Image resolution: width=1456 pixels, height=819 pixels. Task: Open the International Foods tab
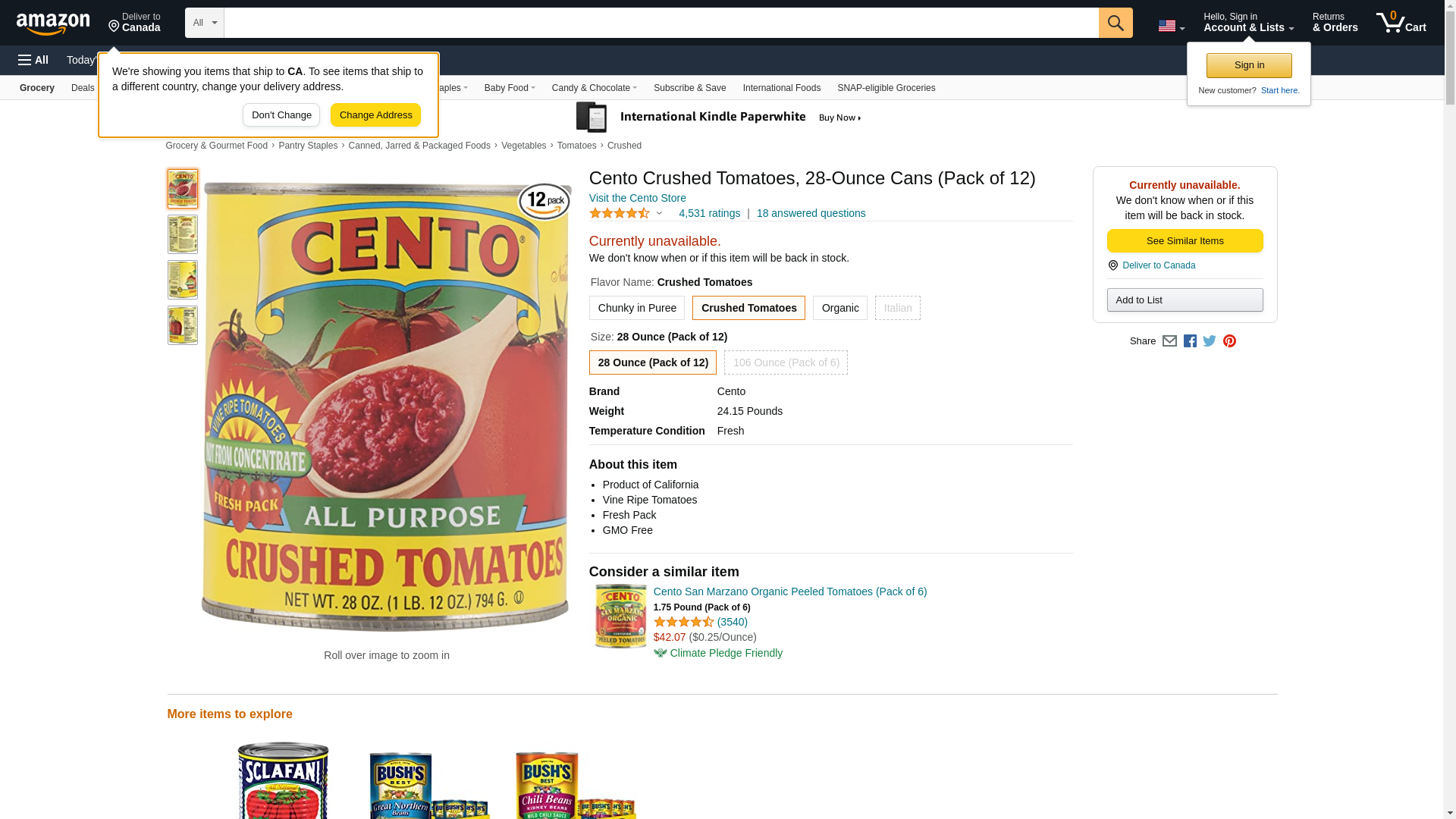tap(781, 88)
